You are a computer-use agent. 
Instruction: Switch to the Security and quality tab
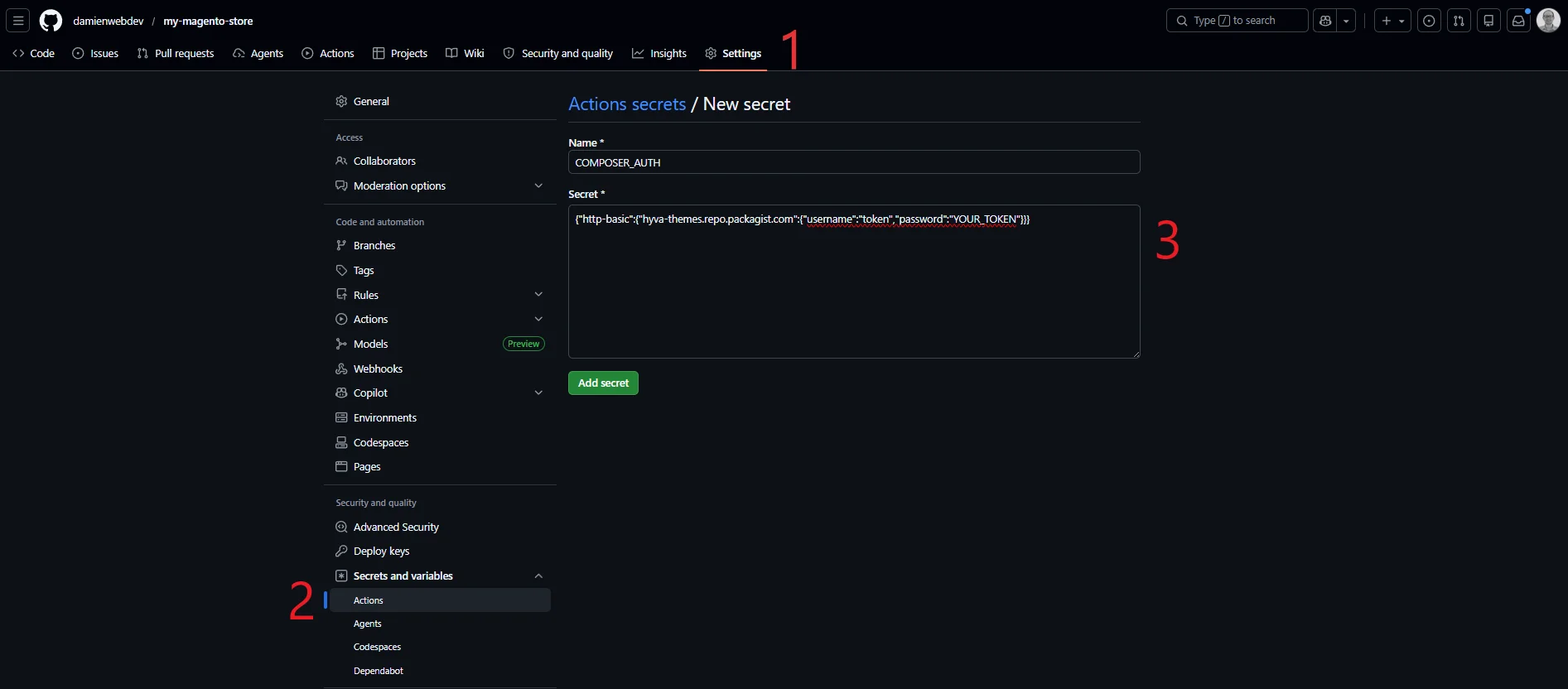558,53
